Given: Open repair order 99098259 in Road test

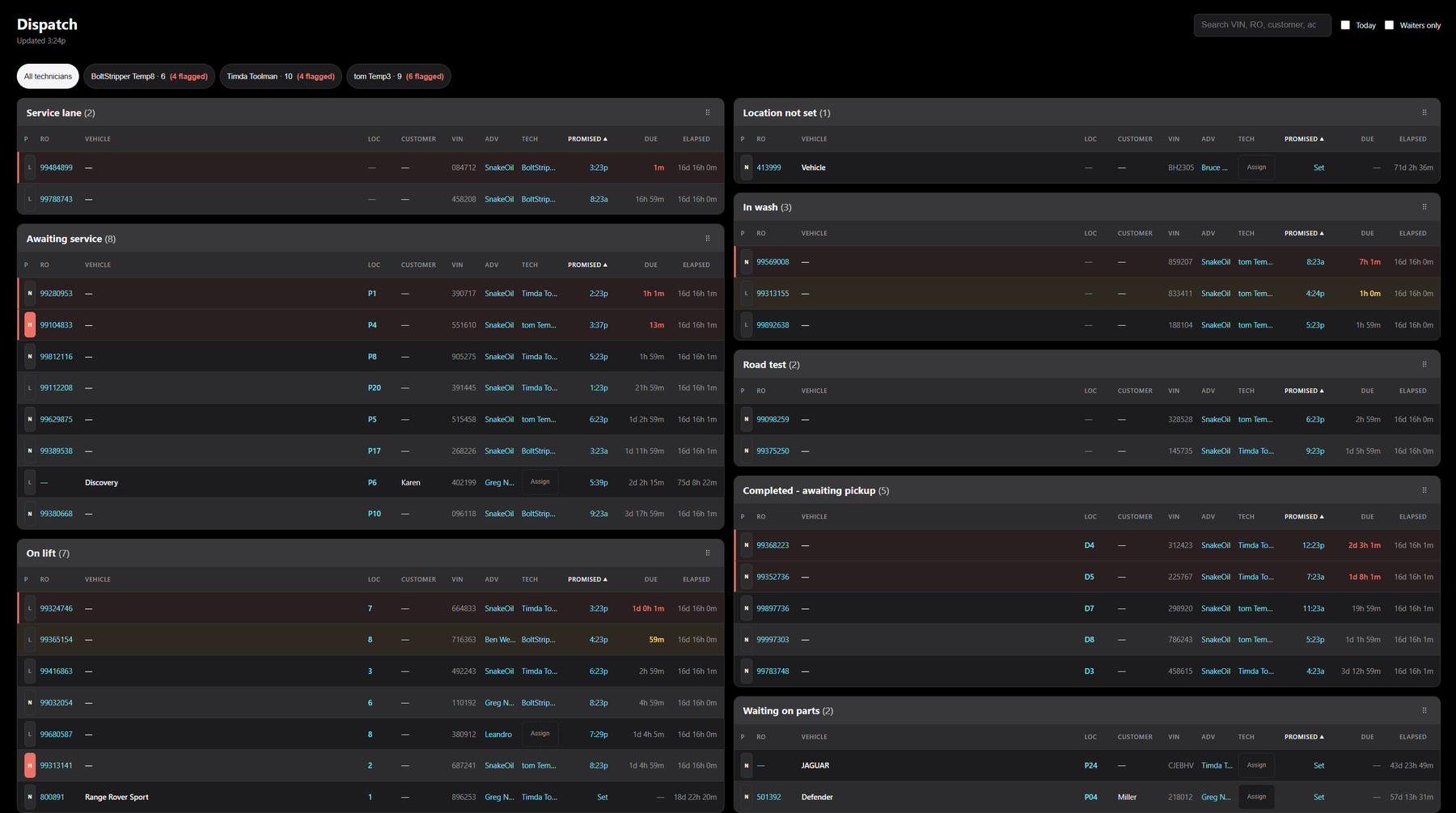Looking at the screenshot, I should [772, 420].
